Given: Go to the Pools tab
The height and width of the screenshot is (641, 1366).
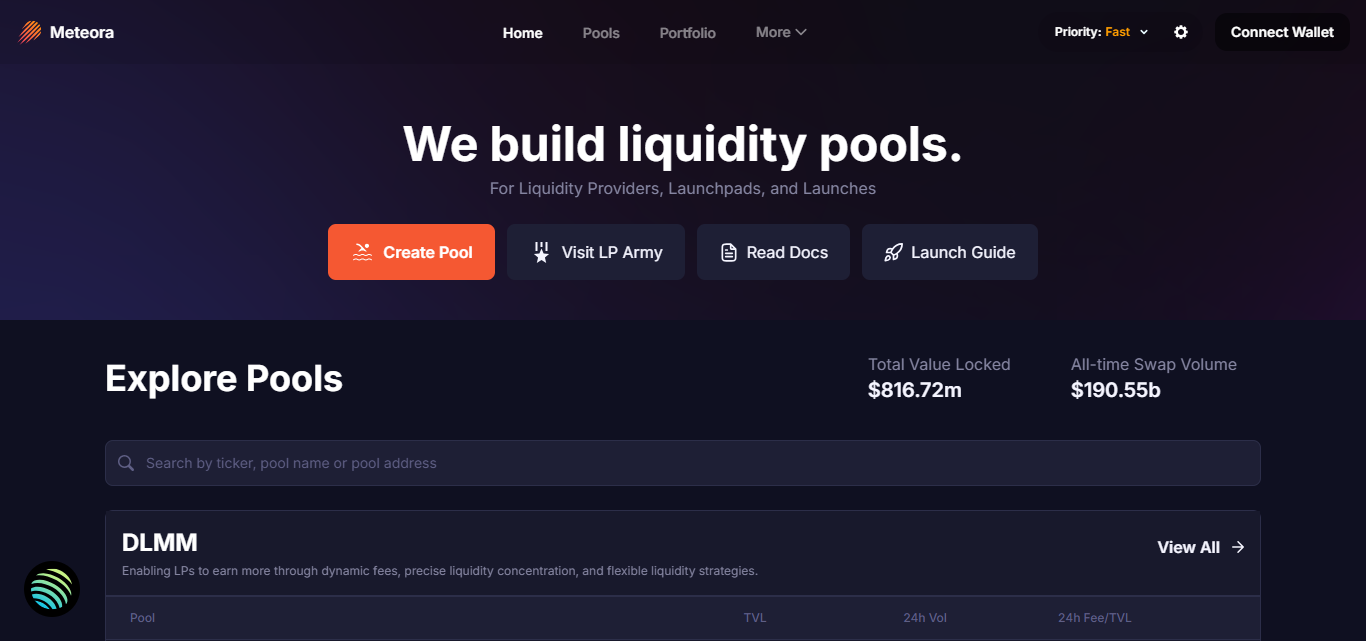Looking at the screenshot, I should point(601,33).
